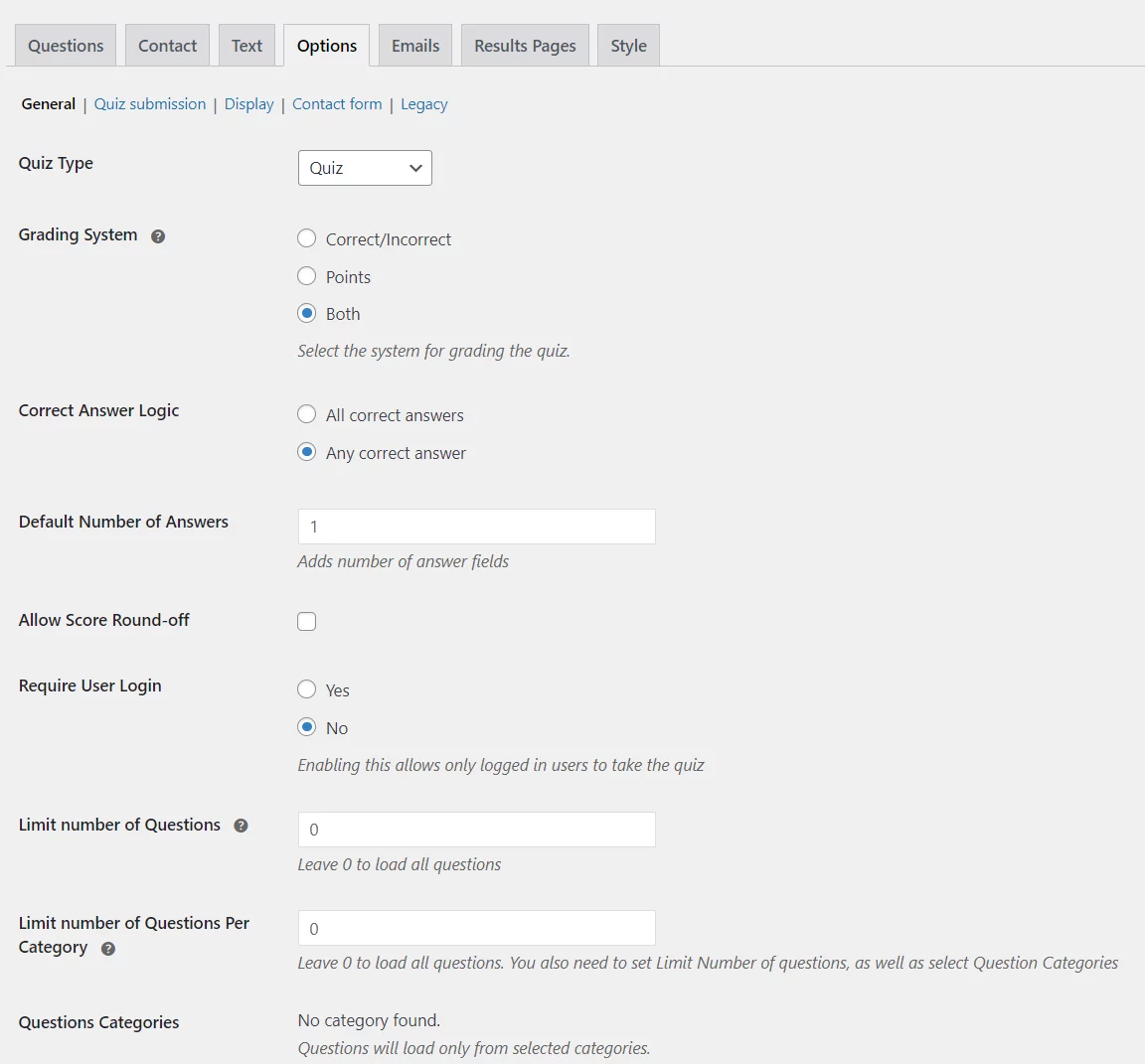Click 'Questions will load only from selected categories.'
The height and width of the screenshot is (1064, 1145).
tap(474, 1048)
